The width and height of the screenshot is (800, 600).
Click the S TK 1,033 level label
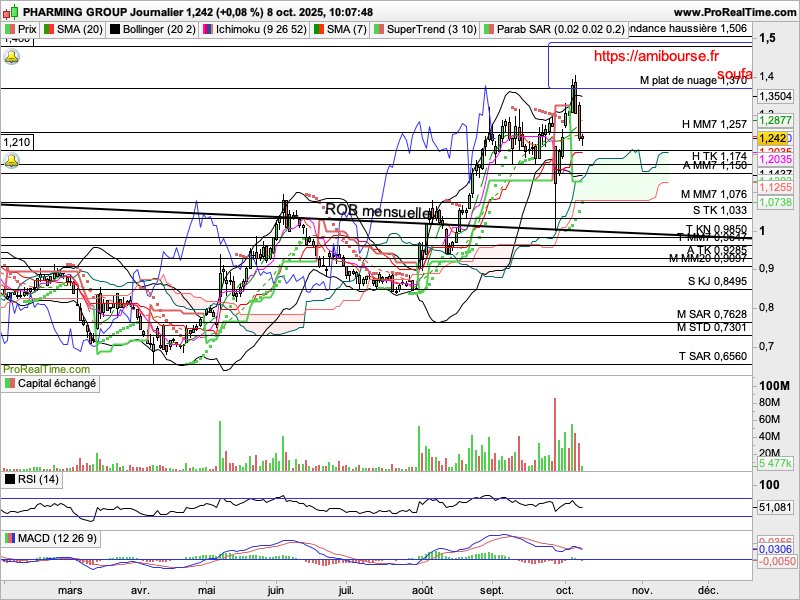(x=719, y=210)
